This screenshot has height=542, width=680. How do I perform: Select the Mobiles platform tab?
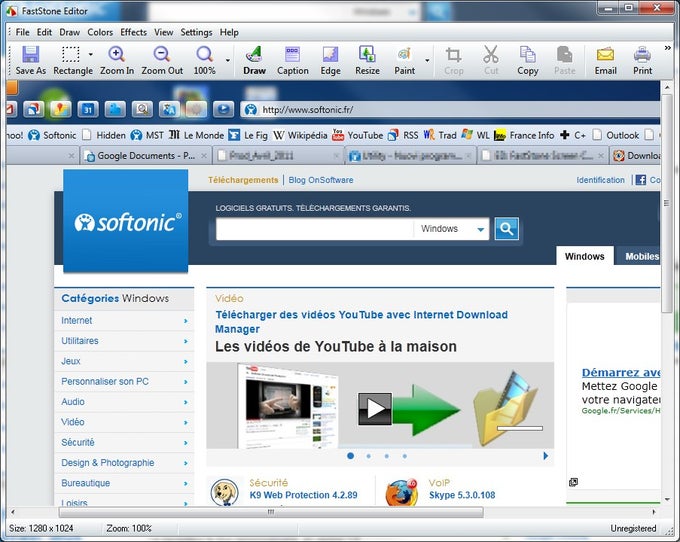click(x=639, y=256)
